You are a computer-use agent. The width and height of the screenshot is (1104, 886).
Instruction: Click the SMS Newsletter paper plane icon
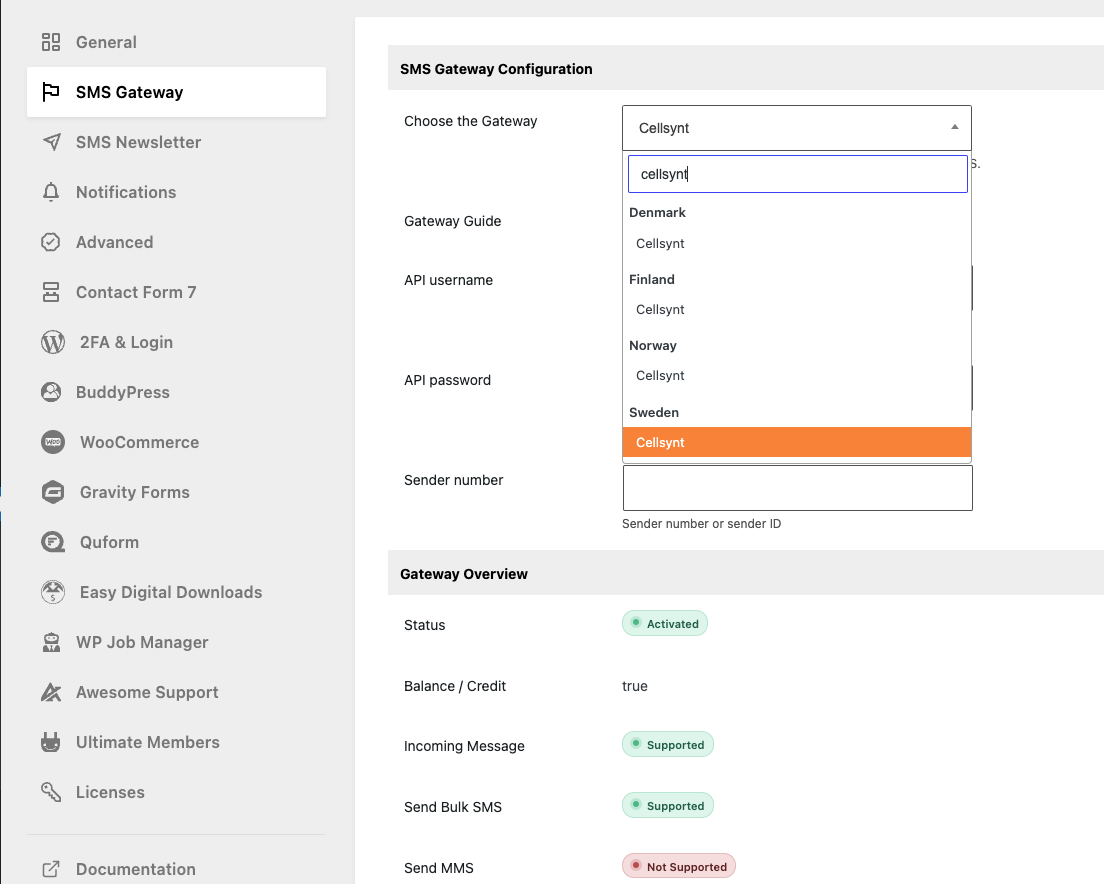tap(51, 142)
